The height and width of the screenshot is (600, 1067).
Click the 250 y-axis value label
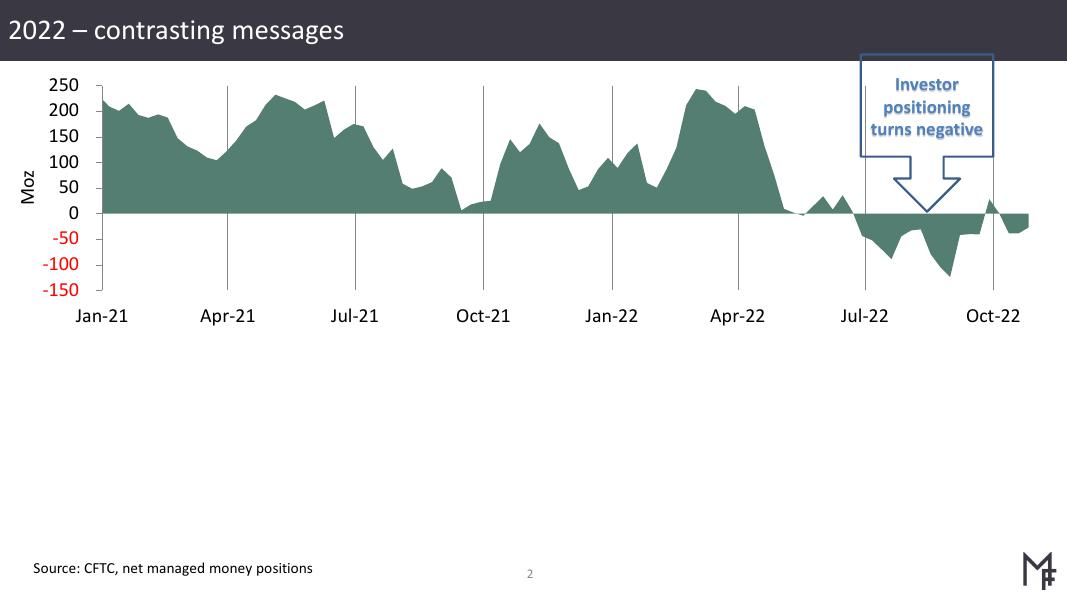click(63, 85)
